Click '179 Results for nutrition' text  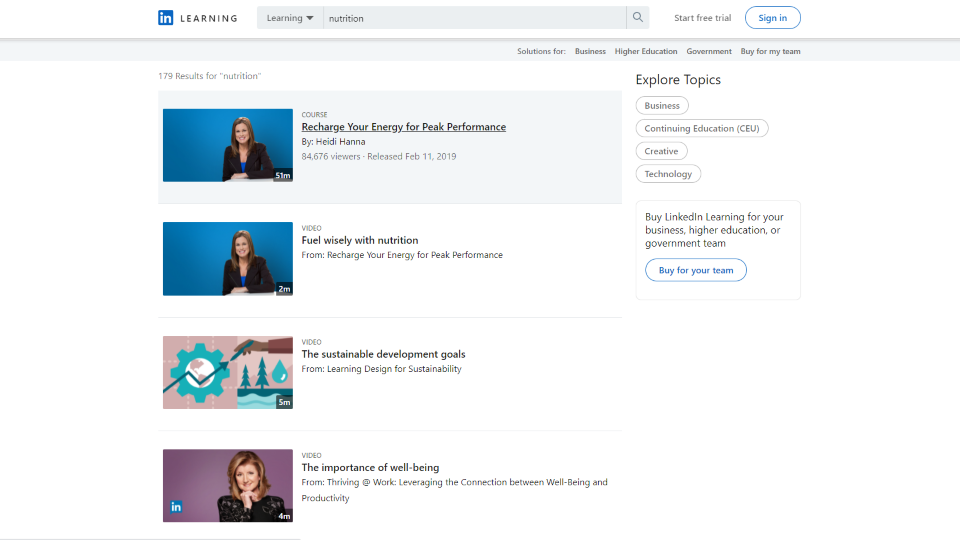[209, 76]
